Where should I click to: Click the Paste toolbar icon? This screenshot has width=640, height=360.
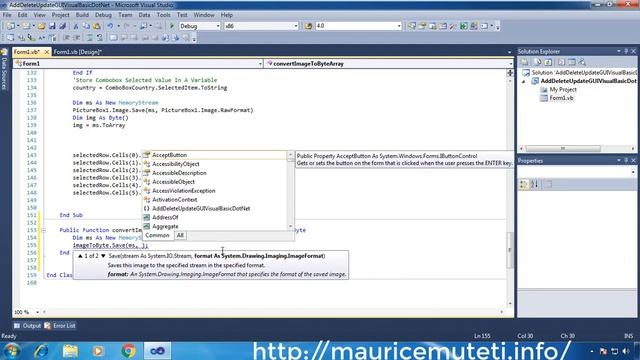97,26
